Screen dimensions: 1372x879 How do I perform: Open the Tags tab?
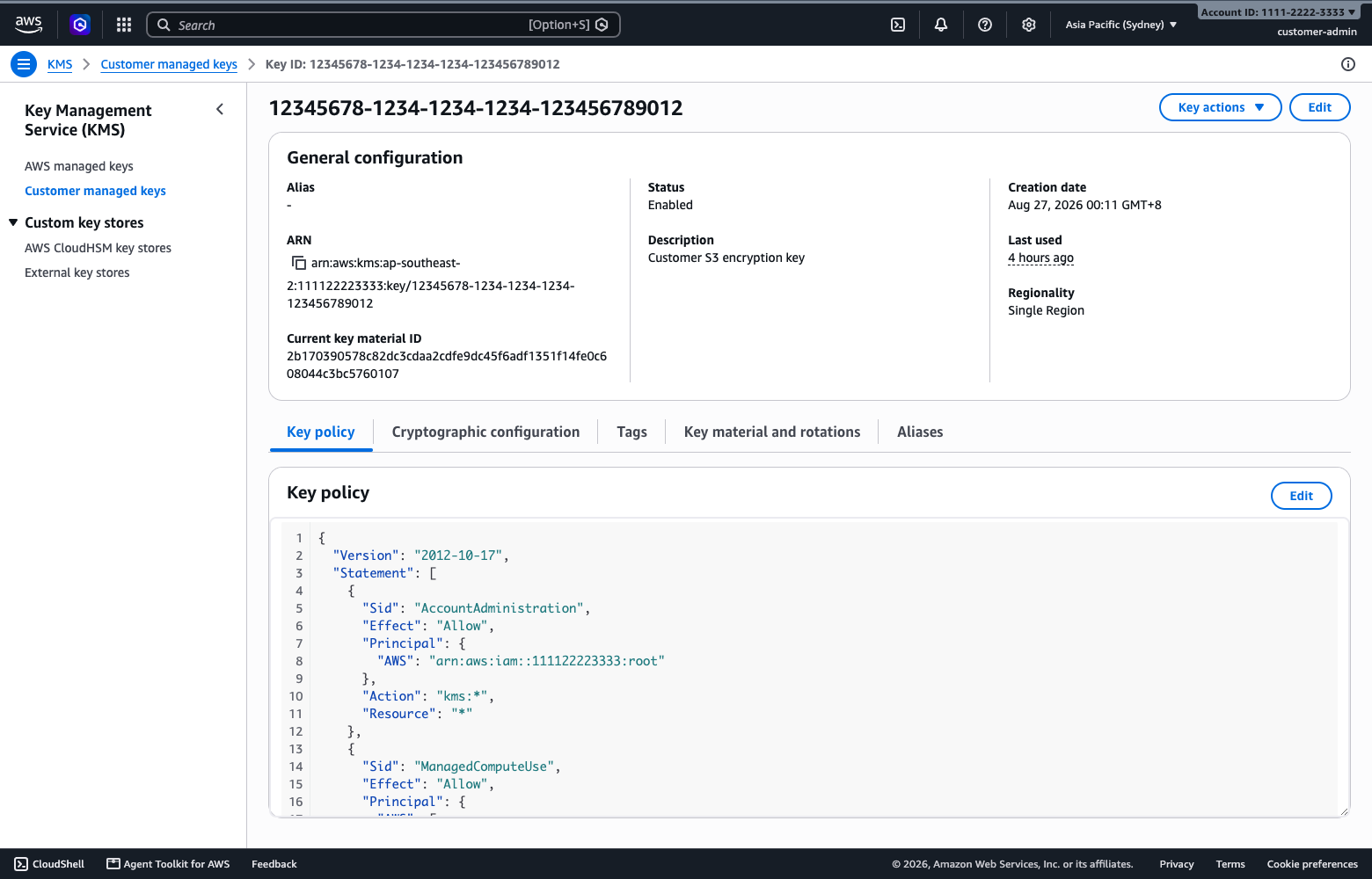pos(632,432)
